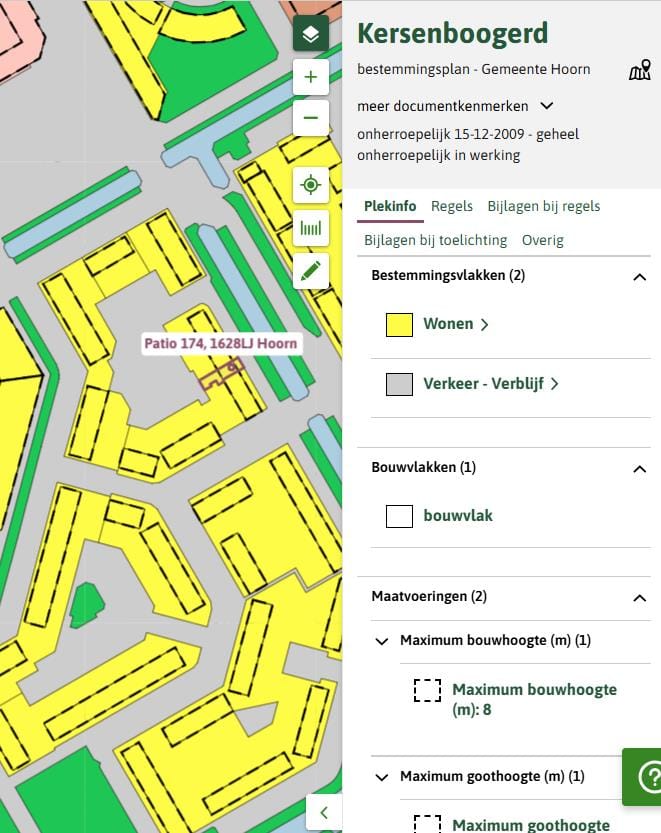Zoom out on the map
Screen dimensions: 661x833
[x=310, y=118]
